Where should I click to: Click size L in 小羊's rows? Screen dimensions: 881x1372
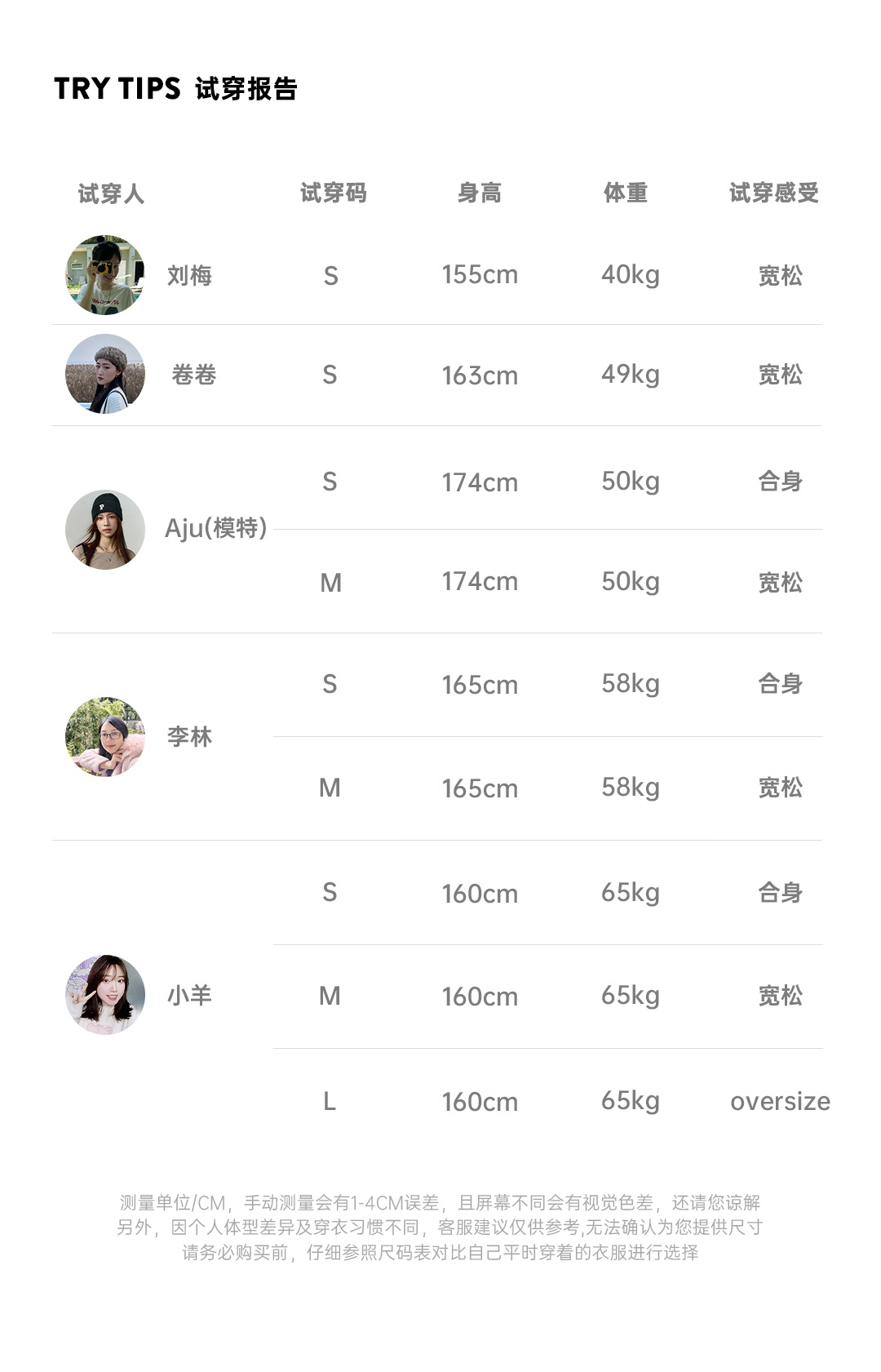point(330,1101)
